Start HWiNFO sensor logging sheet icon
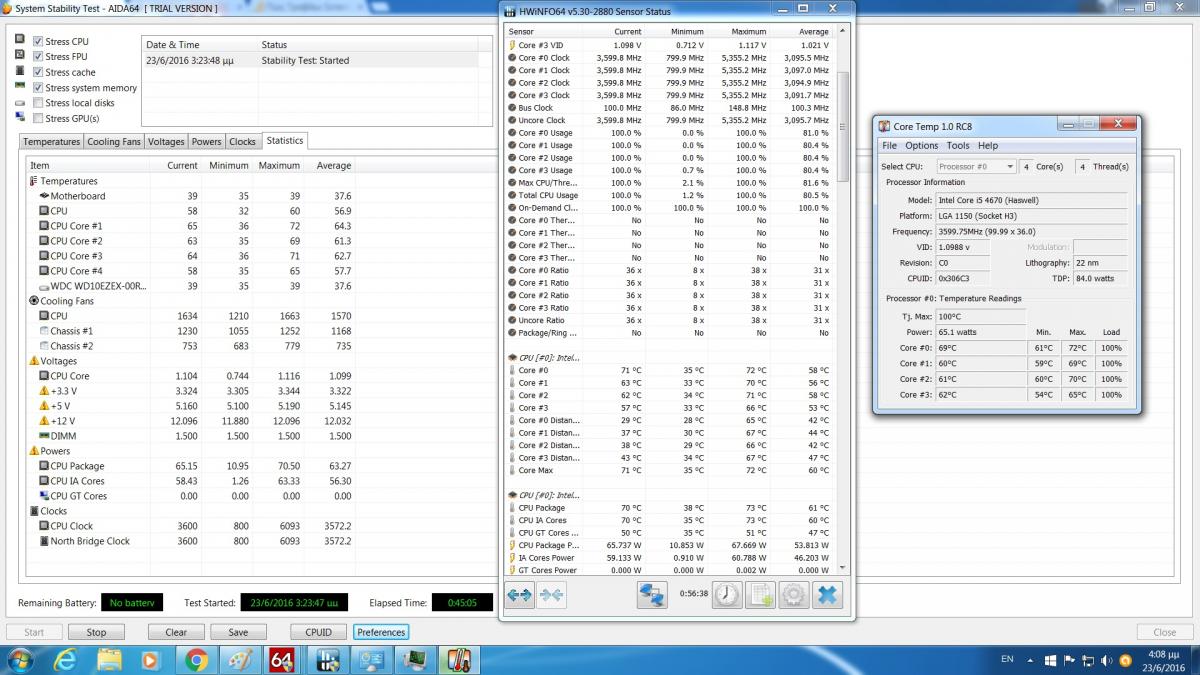Image resolution: width=1200 pixels, height=675 pixels. tap(761, 594)
